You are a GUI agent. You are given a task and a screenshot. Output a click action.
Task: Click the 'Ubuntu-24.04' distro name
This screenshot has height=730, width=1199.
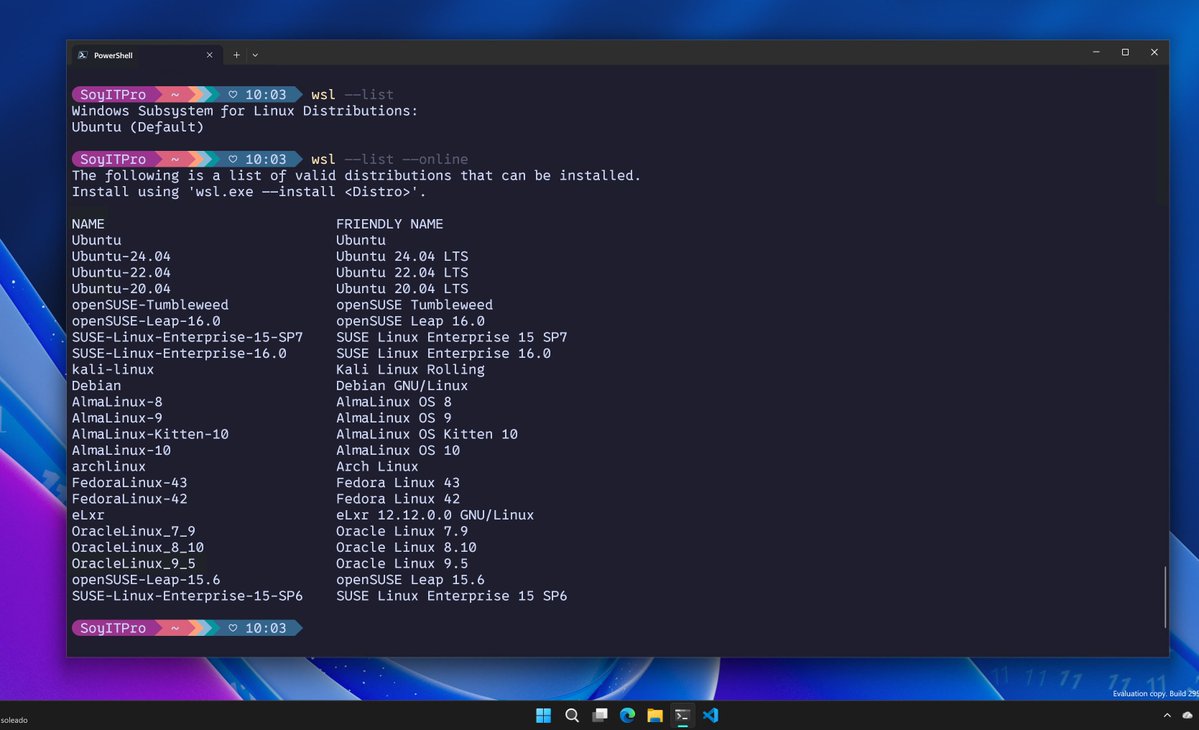click(x=121, y=256)
